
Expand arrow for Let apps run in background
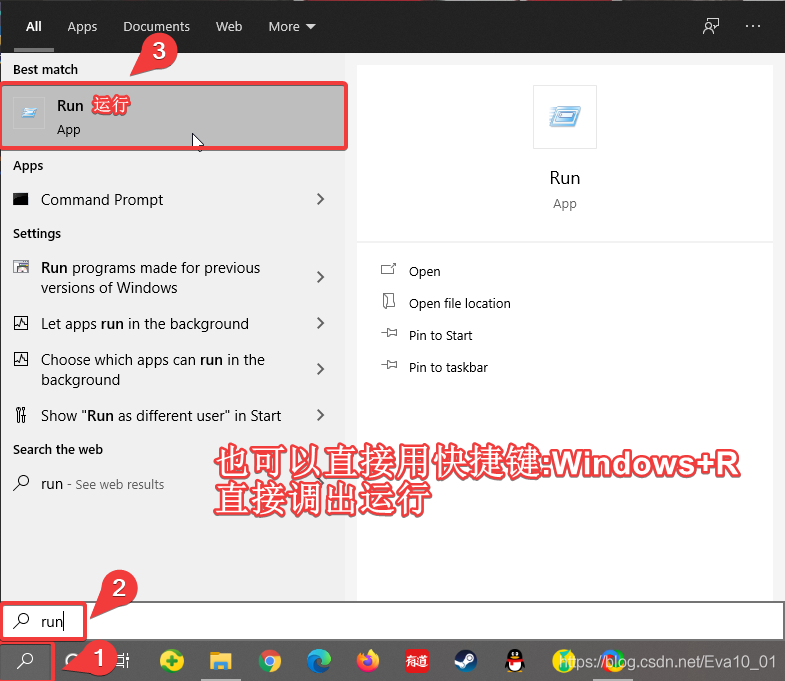coord(320,323)
